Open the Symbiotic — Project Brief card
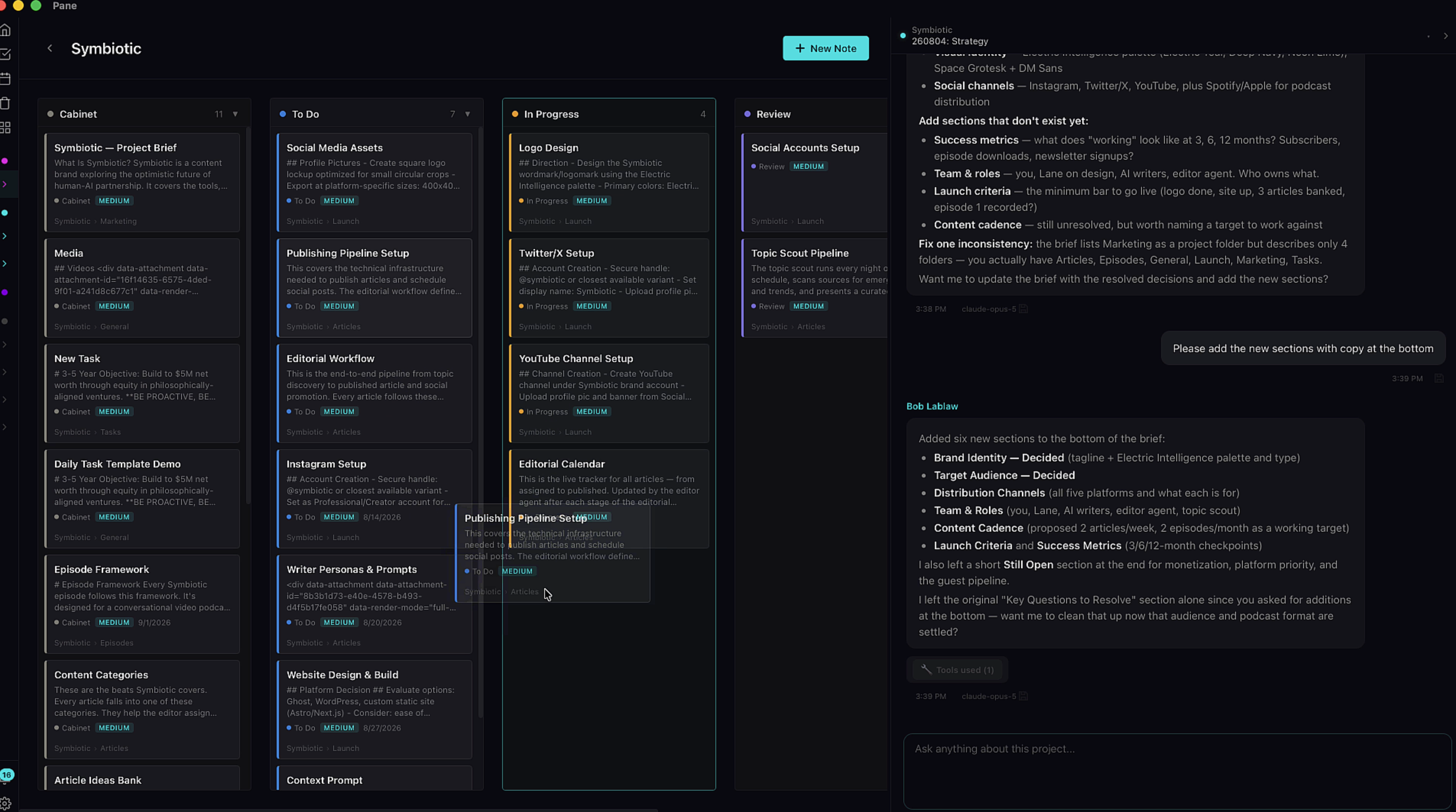The width and height of the screenshot is (1456, 812). 142,183
